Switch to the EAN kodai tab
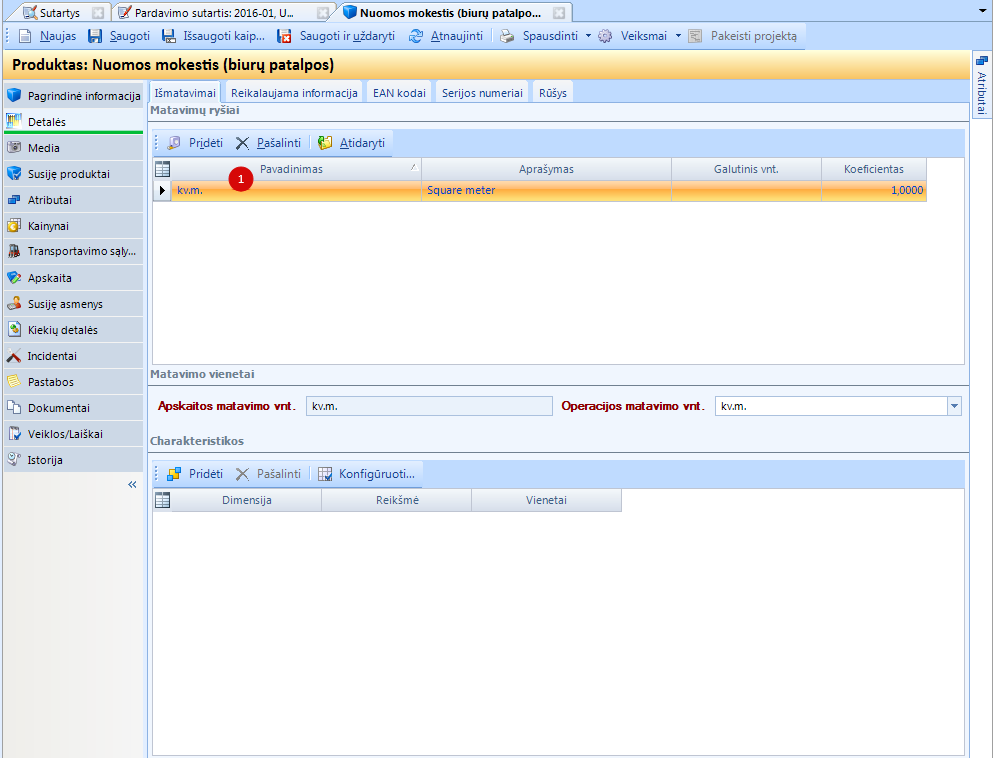The image size is (993, 758). pyautogui.click(x=400, y=93)
